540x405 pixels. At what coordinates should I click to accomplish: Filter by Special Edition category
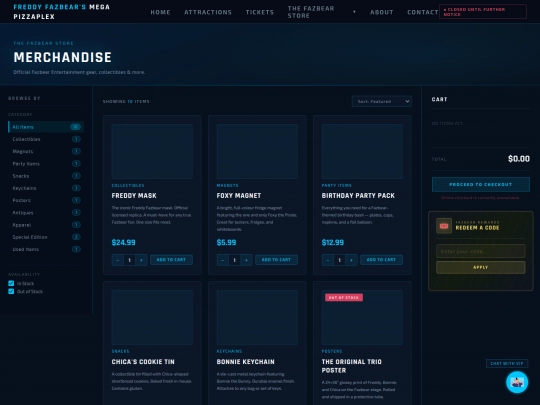46,237
